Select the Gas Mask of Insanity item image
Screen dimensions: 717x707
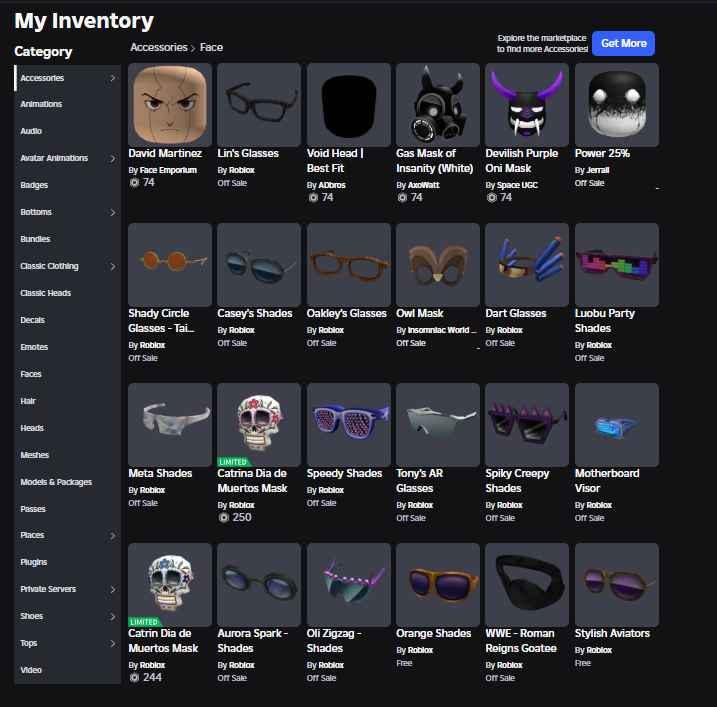tap(438, 105)
